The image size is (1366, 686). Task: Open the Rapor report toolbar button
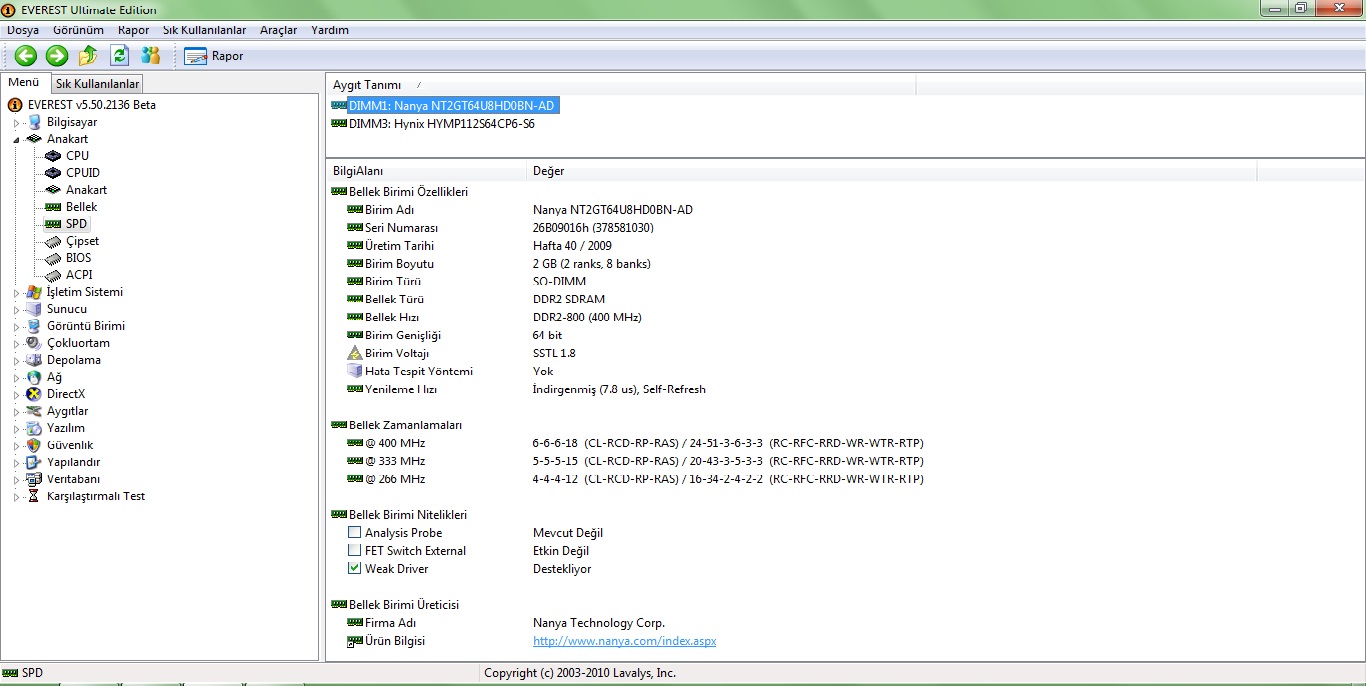coord(214,56)
